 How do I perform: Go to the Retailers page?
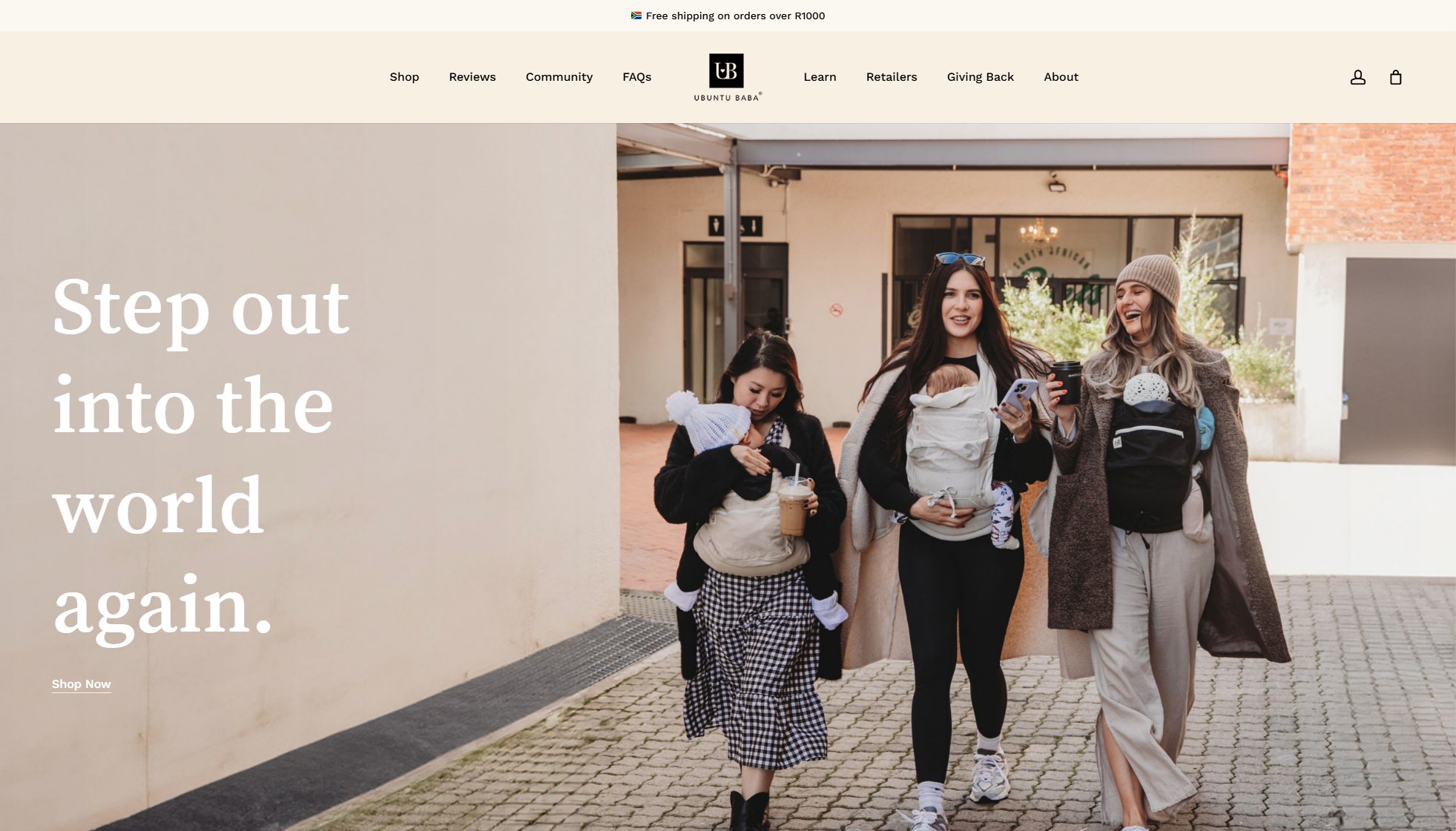click(892, 77)
